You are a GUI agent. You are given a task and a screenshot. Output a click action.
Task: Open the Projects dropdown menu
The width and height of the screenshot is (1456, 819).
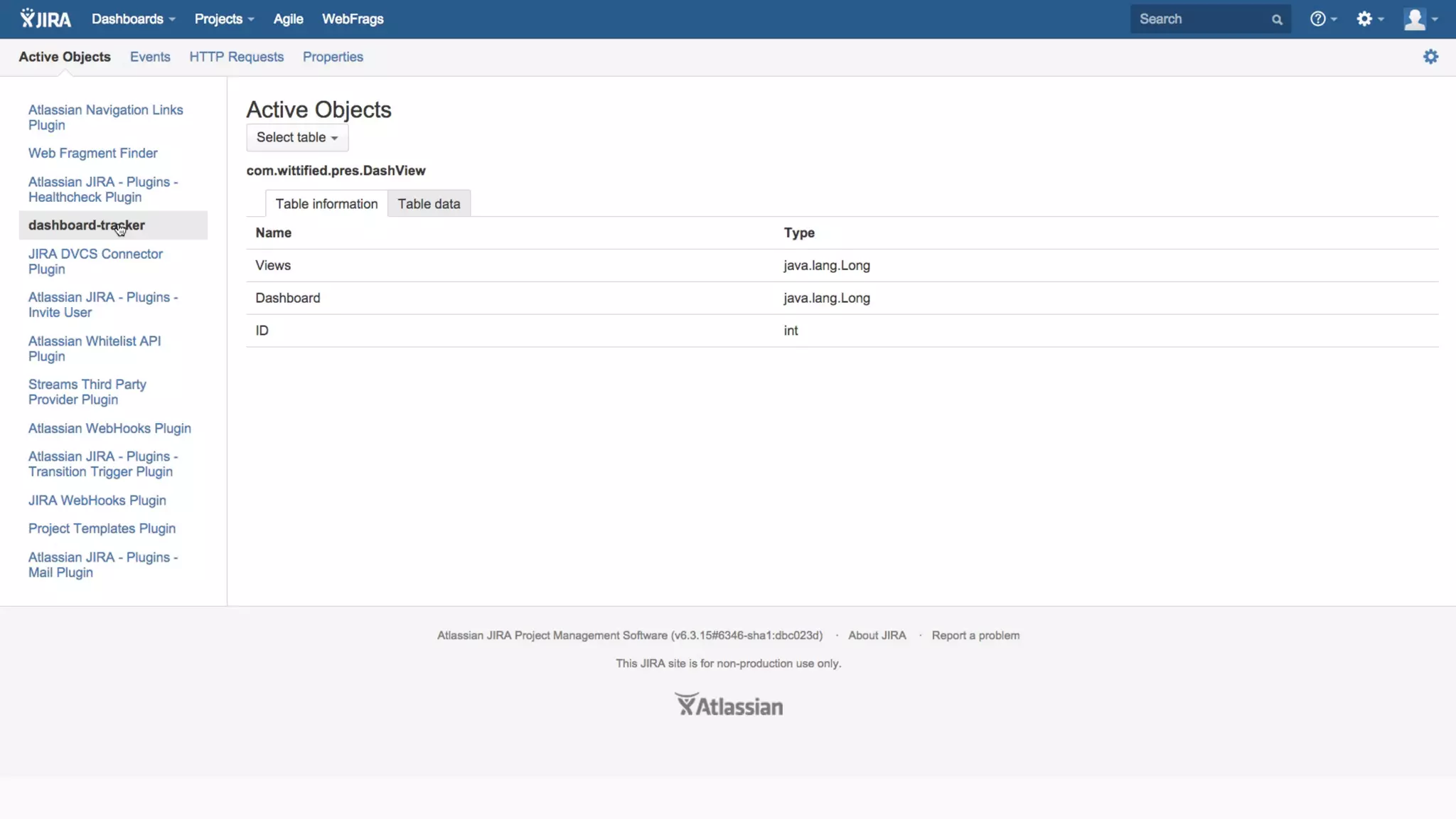[x=224, y=19]
